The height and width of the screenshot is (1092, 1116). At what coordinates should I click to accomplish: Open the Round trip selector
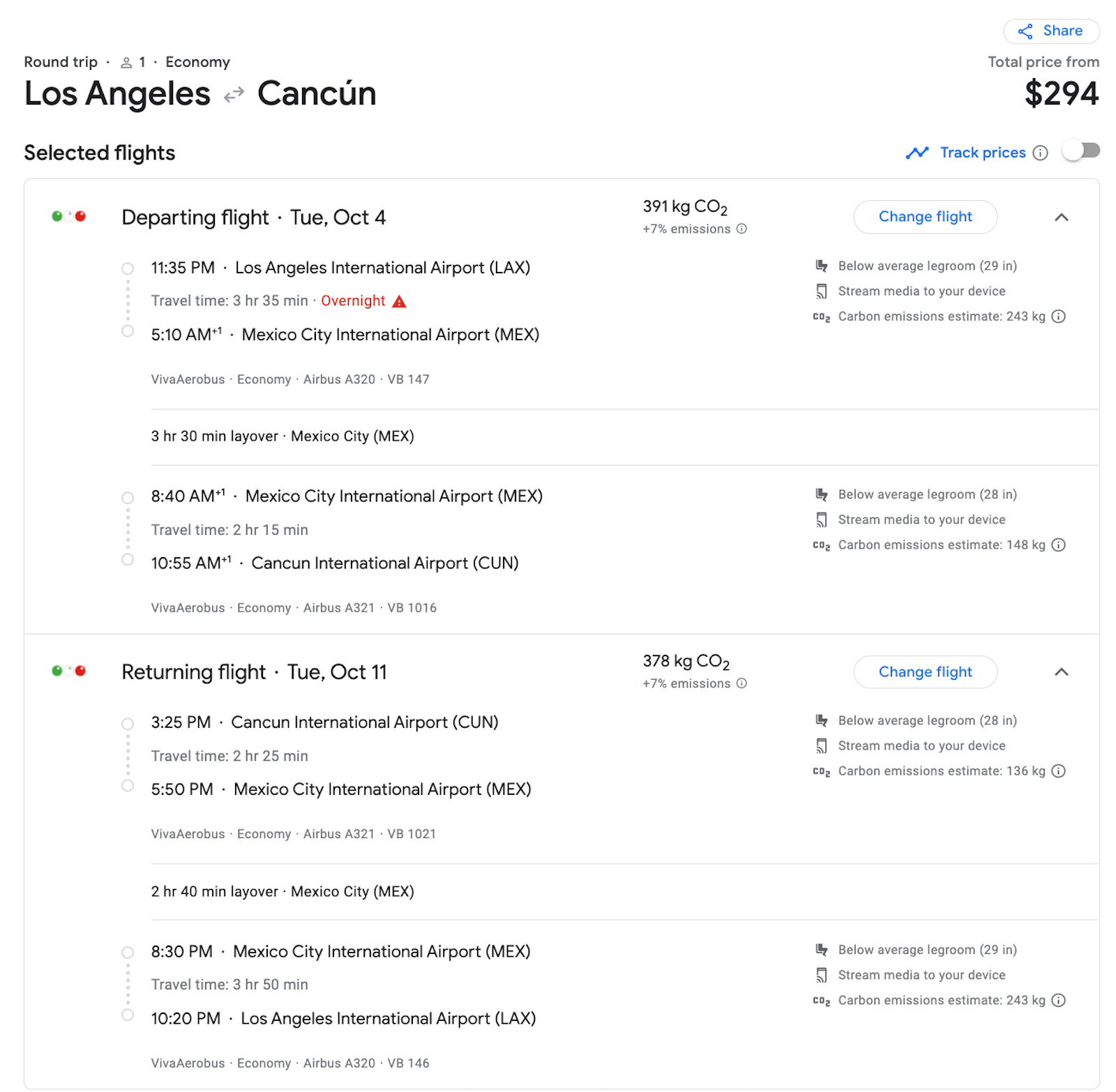coord(61,61)
